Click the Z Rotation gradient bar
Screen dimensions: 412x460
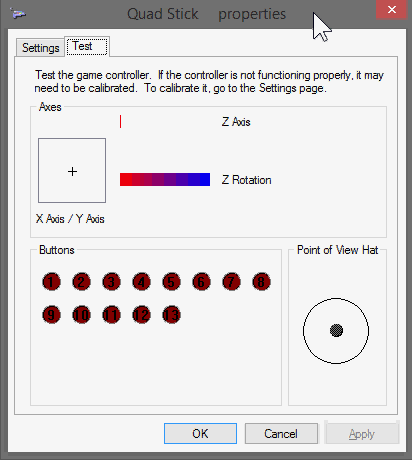click(x=165, y=179)
